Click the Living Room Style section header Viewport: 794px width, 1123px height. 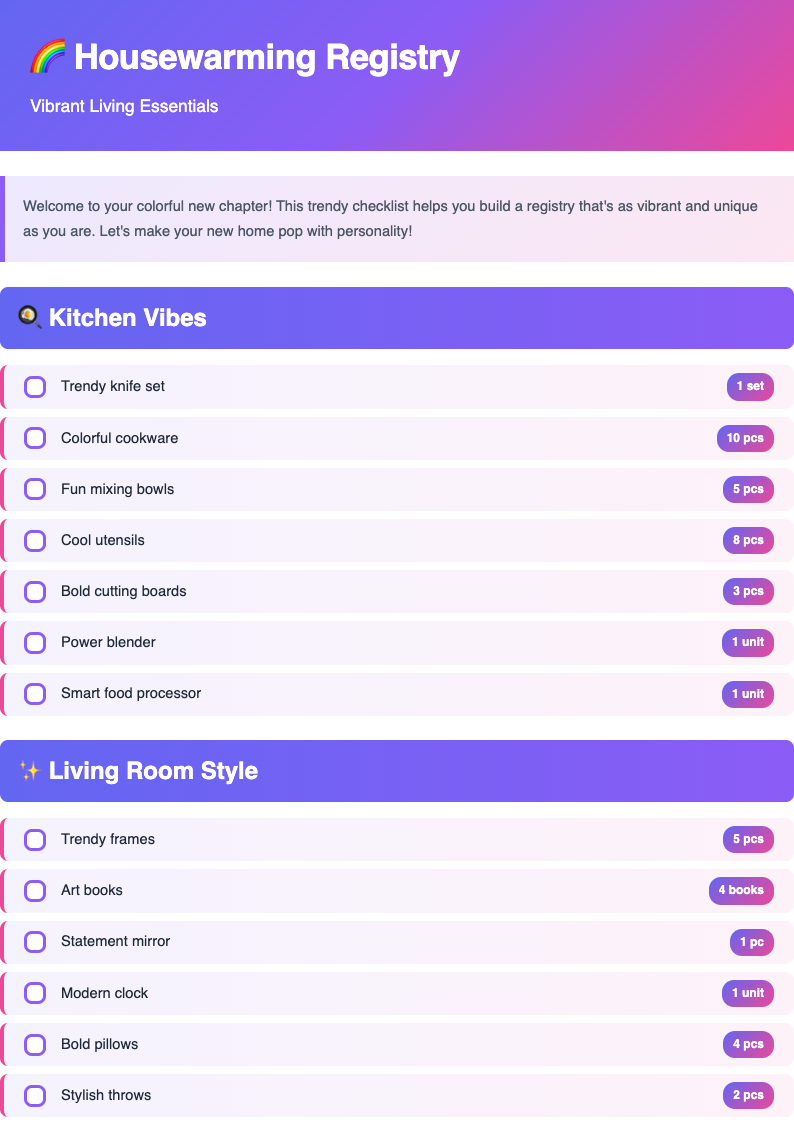[x=397, y=771]
